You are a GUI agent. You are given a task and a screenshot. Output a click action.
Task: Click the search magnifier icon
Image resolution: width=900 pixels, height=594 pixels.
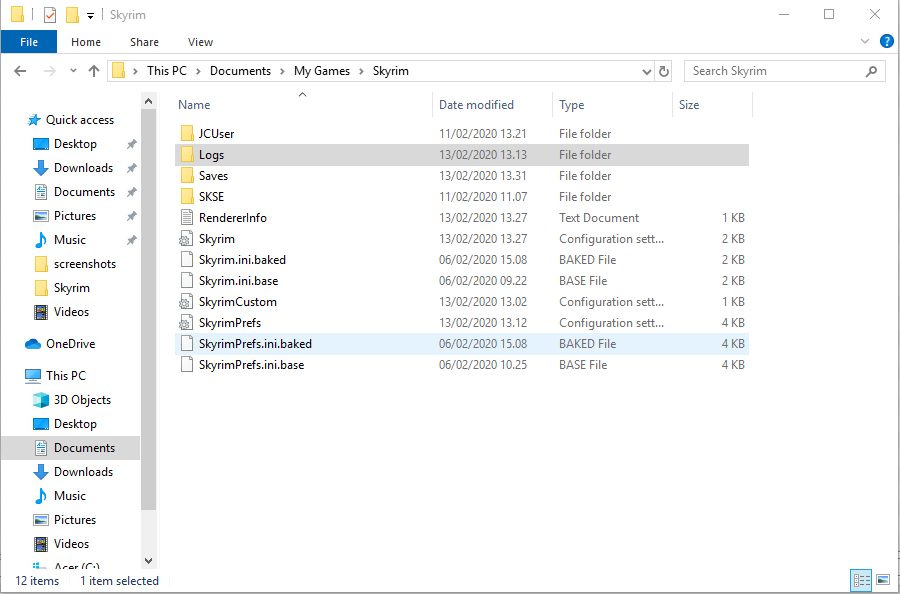click(871, 71)
